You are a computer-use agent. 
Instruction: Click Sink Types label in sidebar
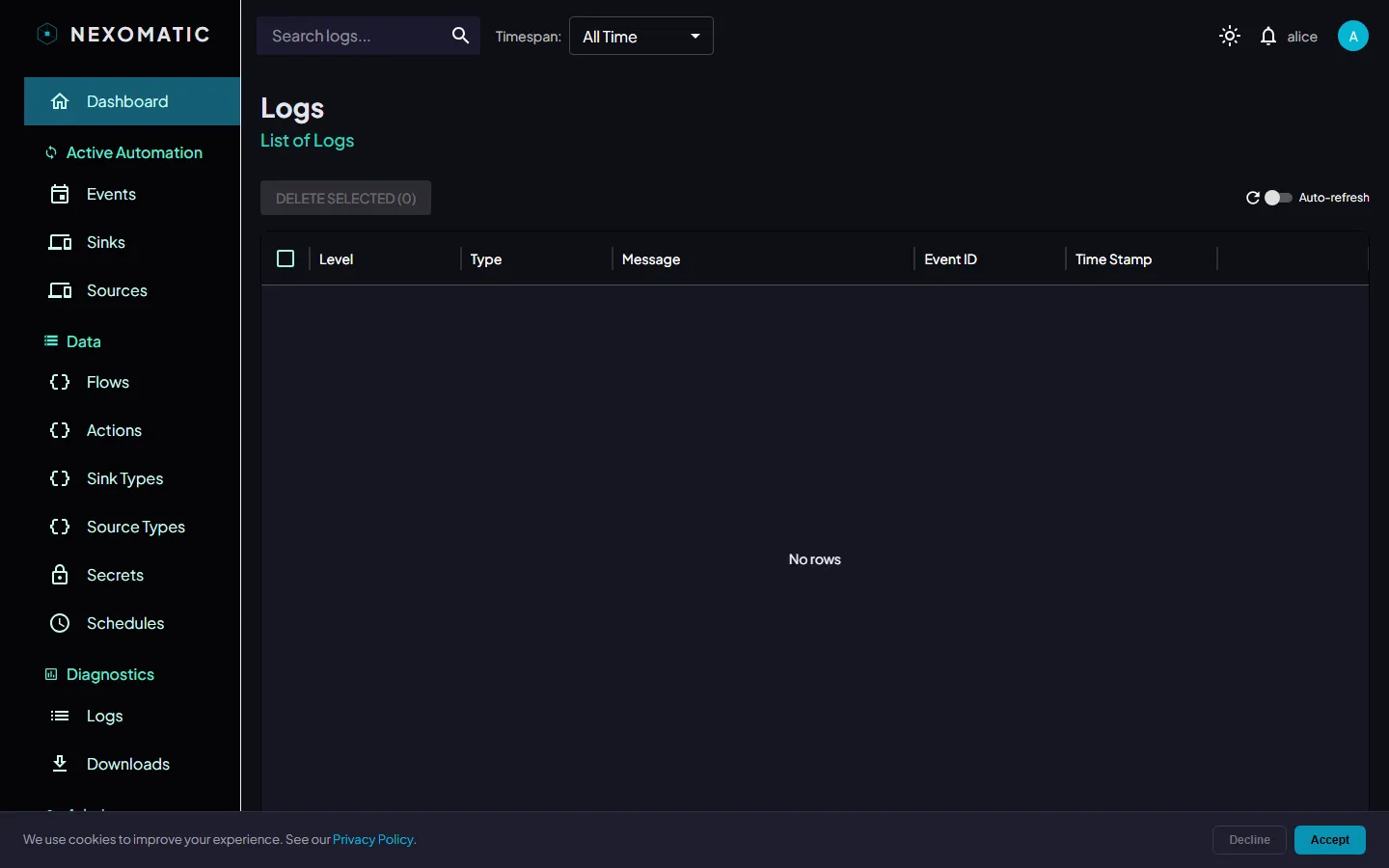[124, 479]
